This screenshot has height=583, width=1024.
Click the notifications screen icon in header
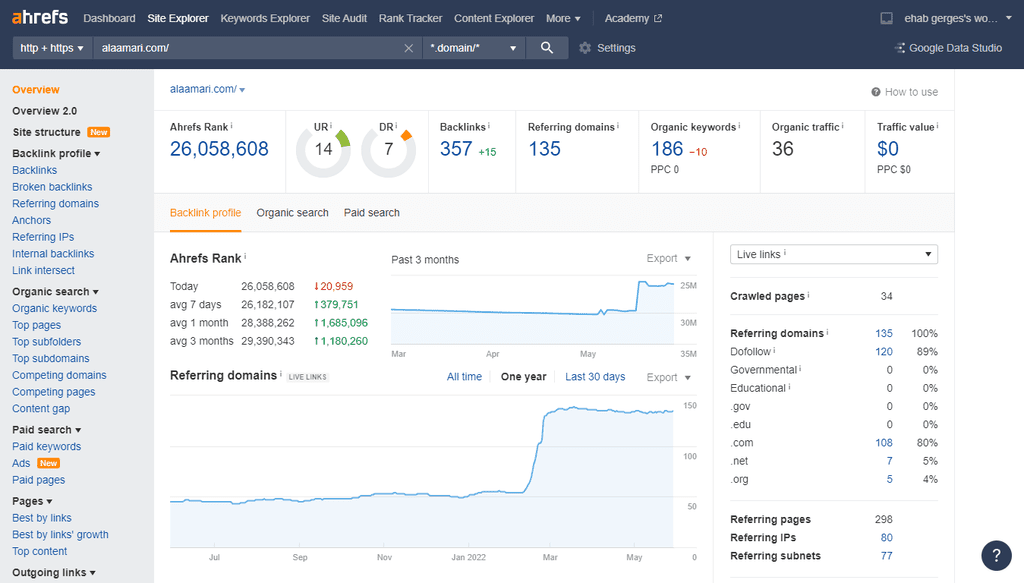[886, 18]
